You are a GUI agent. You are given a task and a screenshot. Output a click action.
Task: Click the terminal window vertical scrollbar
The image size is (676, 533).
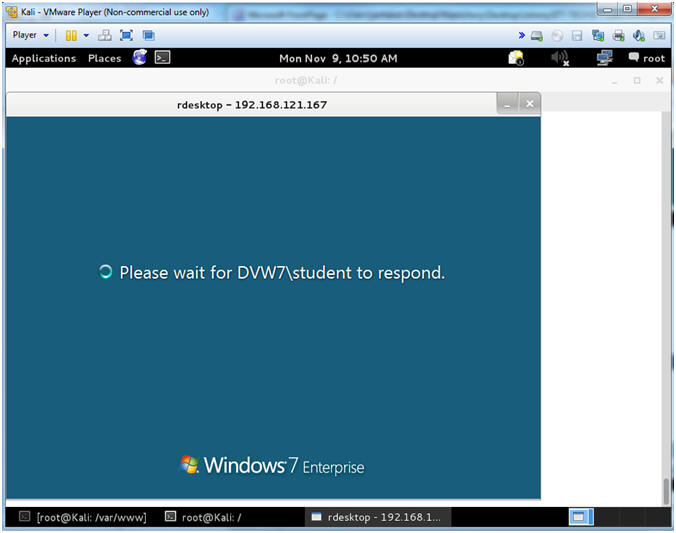click(x=666, y=308)
